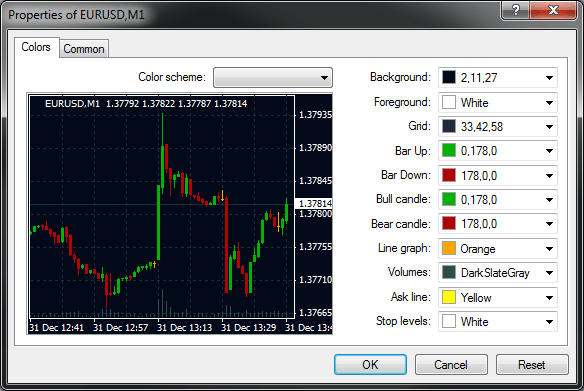Click the EURUSD chart preview area
Screen dimensions: 584x391
tap(180, 214)
